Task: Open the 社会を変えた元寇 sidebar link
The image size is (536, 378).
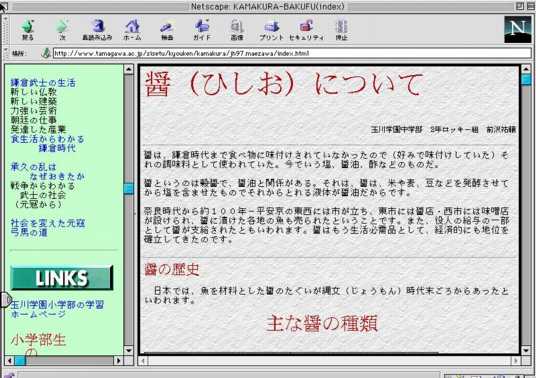Action: (x=48, y=223)
